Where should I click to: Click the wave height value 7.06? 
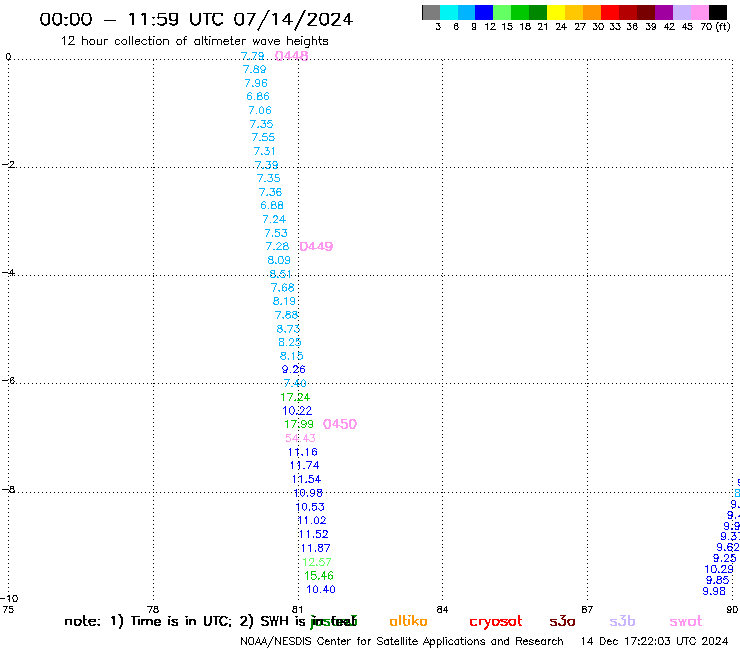tap(260, 110)
